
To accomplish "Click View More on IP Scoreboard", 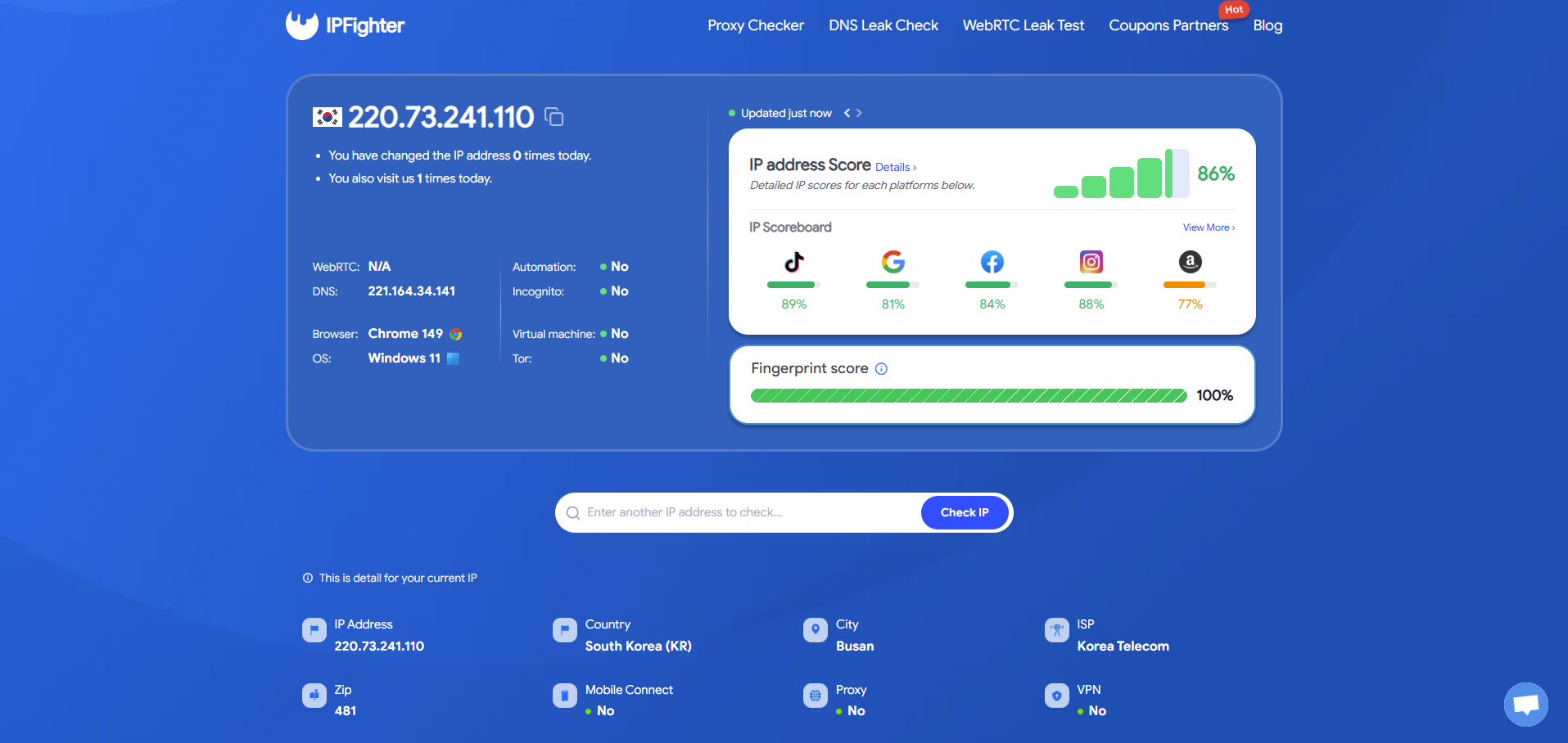I will pos(1209,227).
